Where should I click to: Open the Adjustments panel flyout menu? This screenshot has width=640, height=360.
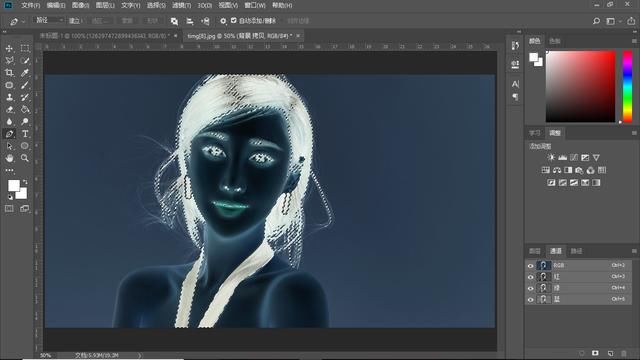point(634,133)
